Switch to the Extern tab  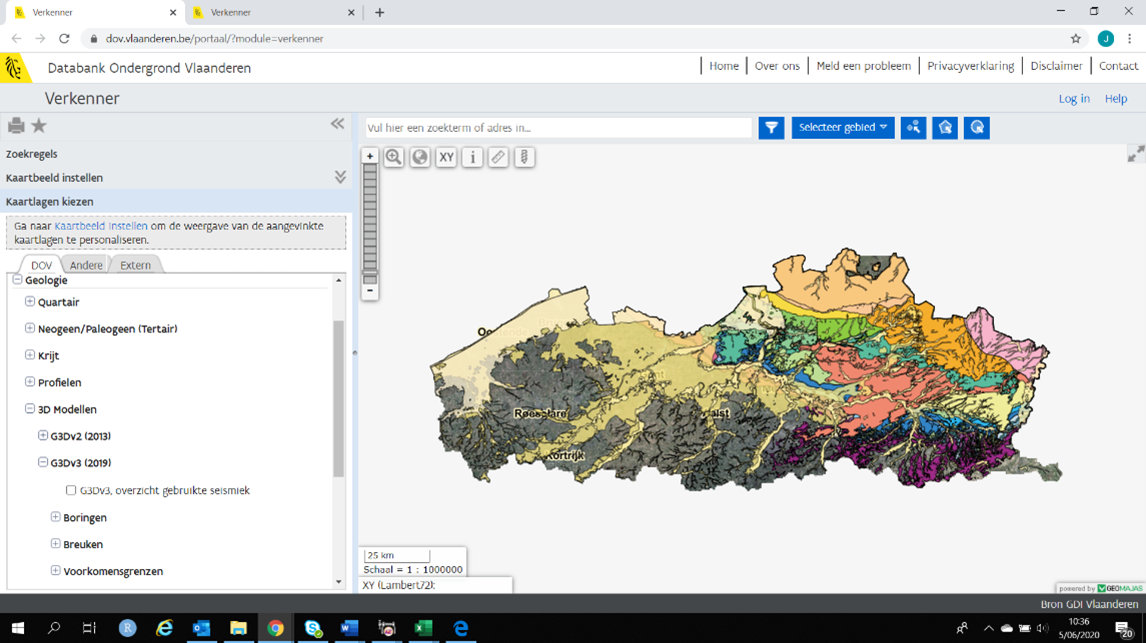[135, 265]
